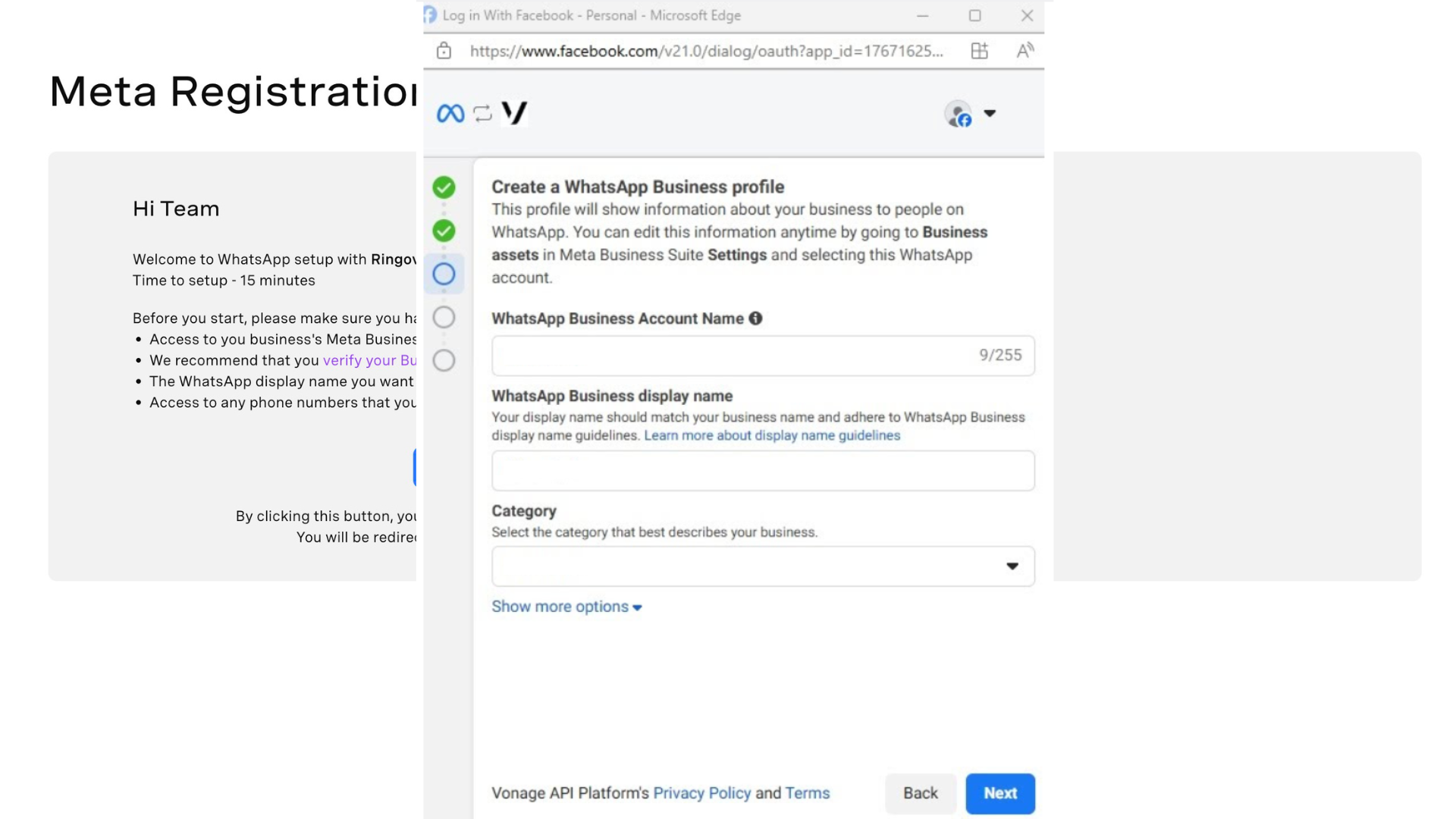The image size is (1456, 819).
Task: Select the fifth empty step circle
Action: pyautogui.click(x=444, y=360)
